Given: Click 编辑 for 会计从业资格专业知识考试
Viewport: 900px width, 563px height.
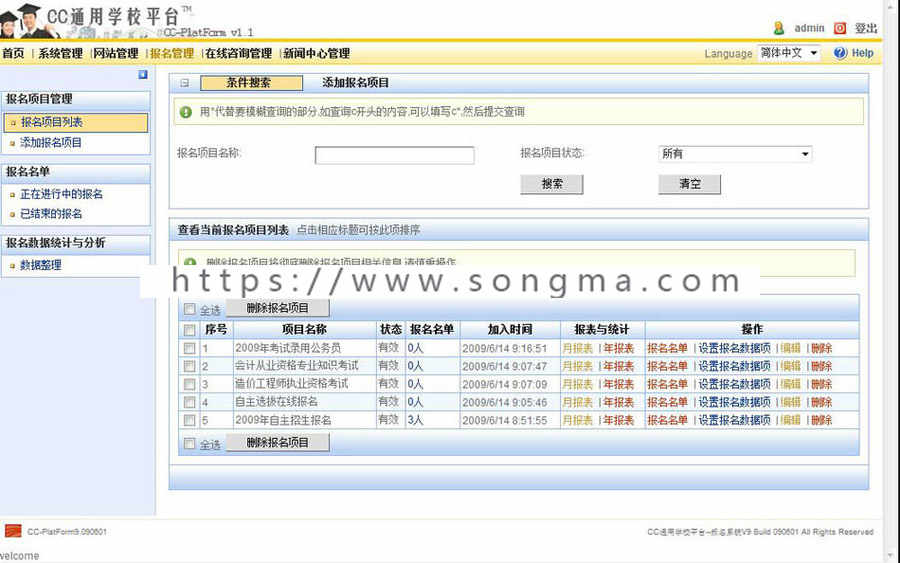Looking at the screenshot, I should (790, 366).
